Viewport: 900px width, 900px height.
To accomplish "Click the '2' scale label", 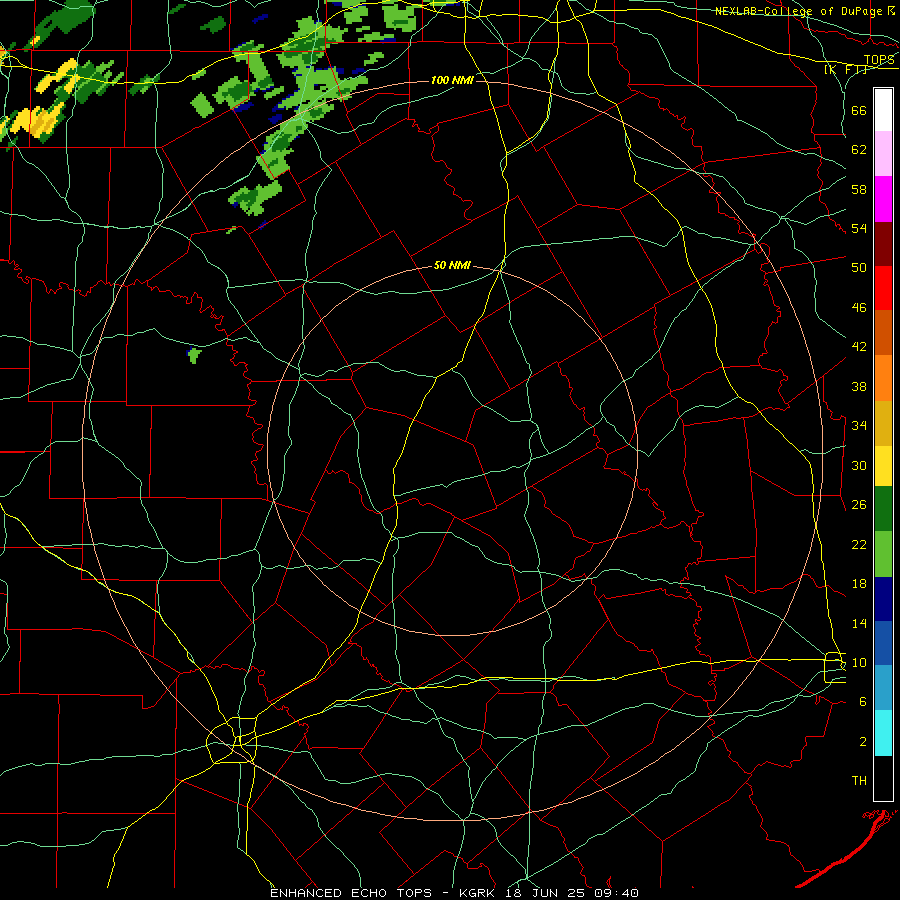I will (x=863, y=742).
